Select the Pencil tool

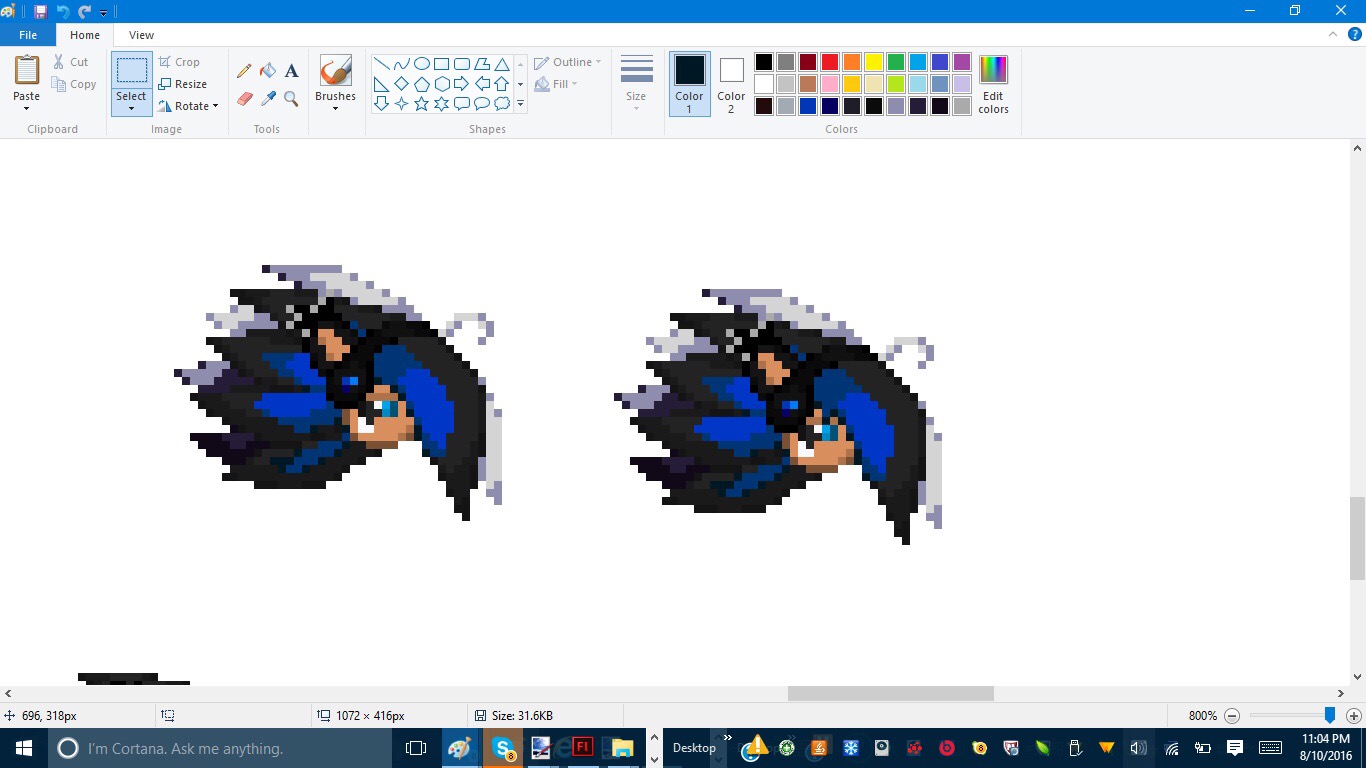coord(244,71)
